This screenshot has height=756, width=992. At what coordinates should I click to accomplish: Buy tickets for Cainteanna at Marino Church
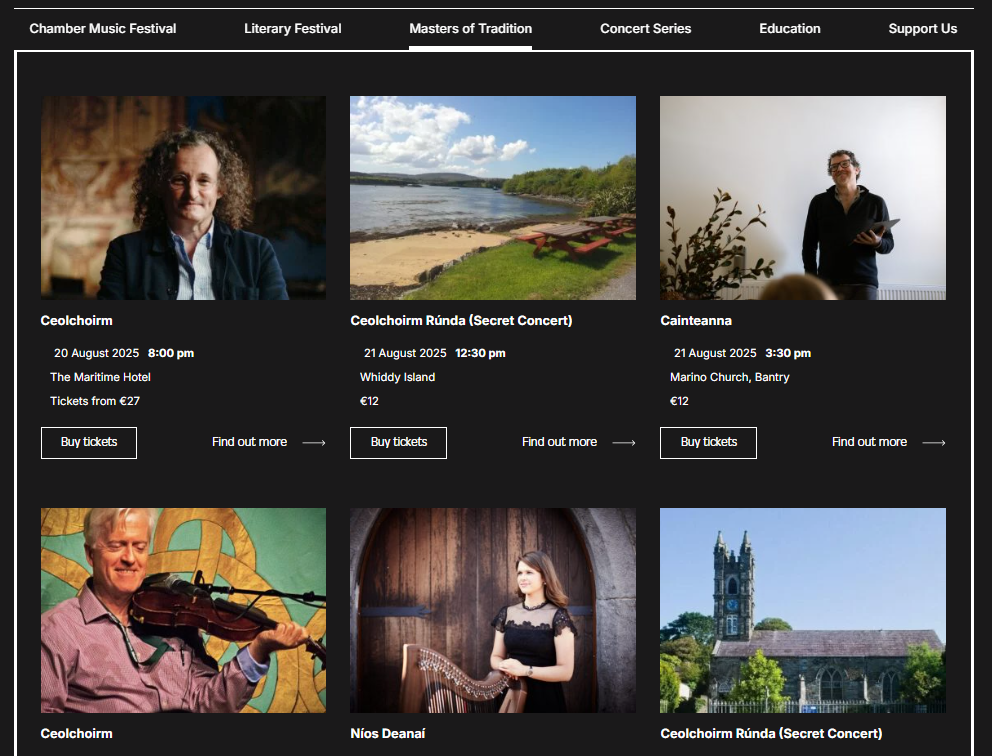pyautogui.click(x=709, y=442)
